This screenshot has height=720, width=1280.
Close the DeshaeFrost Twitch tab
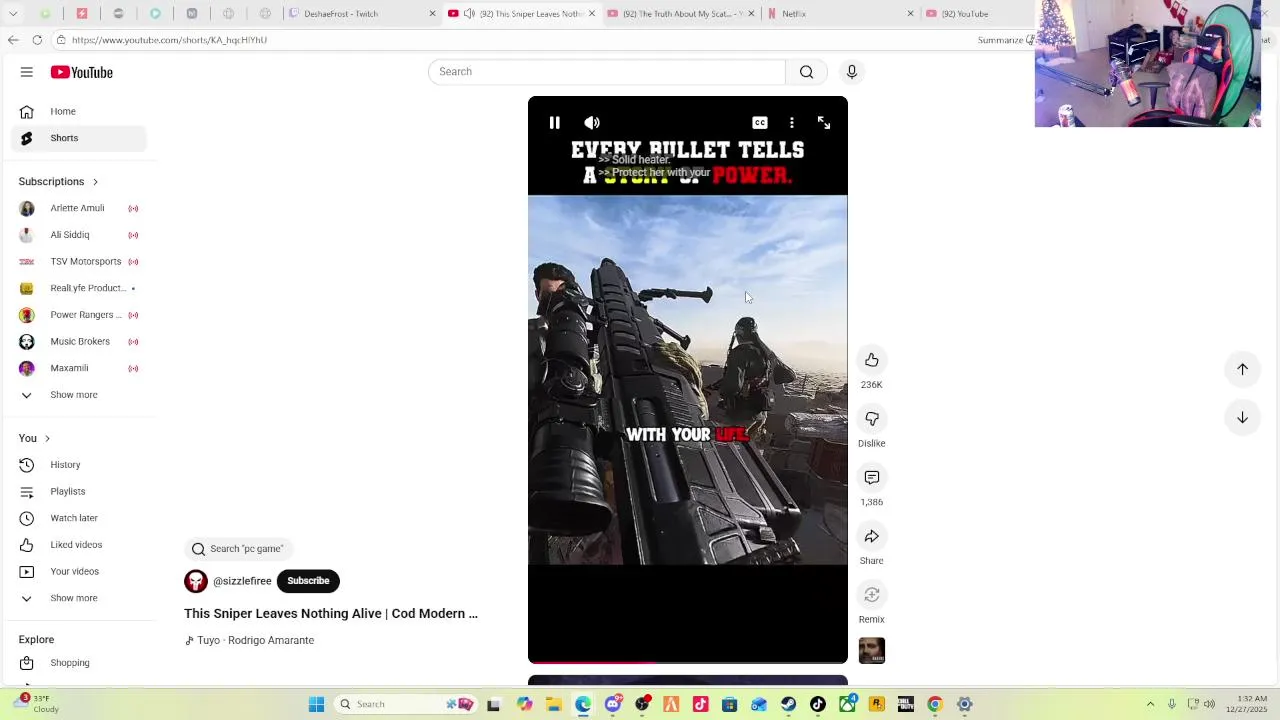pyautogui.click(x=432, y=14)
